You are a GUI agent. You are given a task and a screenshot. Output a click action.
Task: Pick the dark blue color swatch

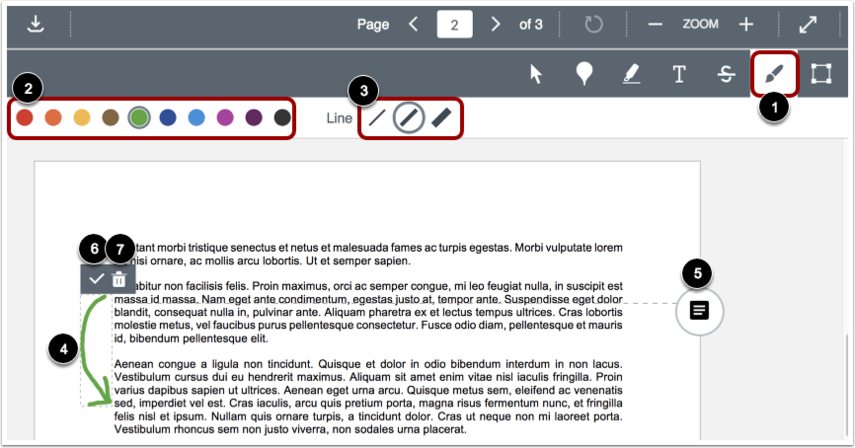(x=168, y=117)
